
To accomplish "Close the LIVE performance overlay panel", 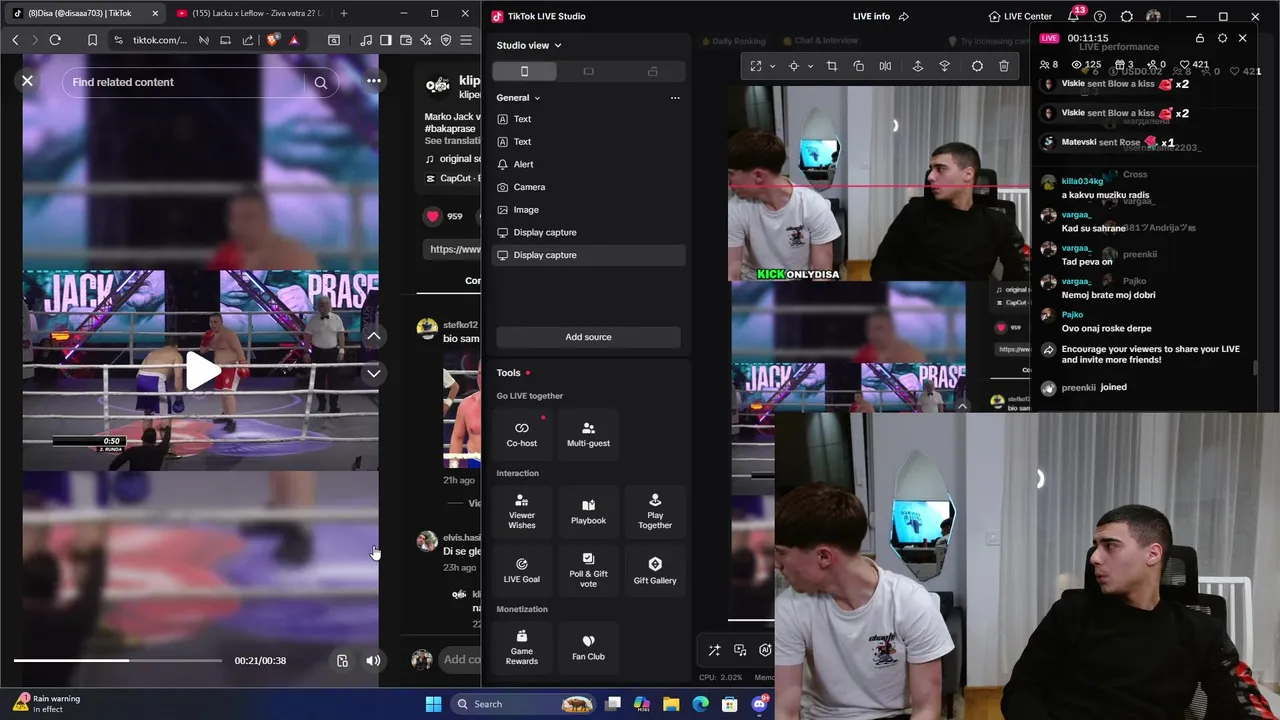I will pyautogui.click(x=1243, y=38).
